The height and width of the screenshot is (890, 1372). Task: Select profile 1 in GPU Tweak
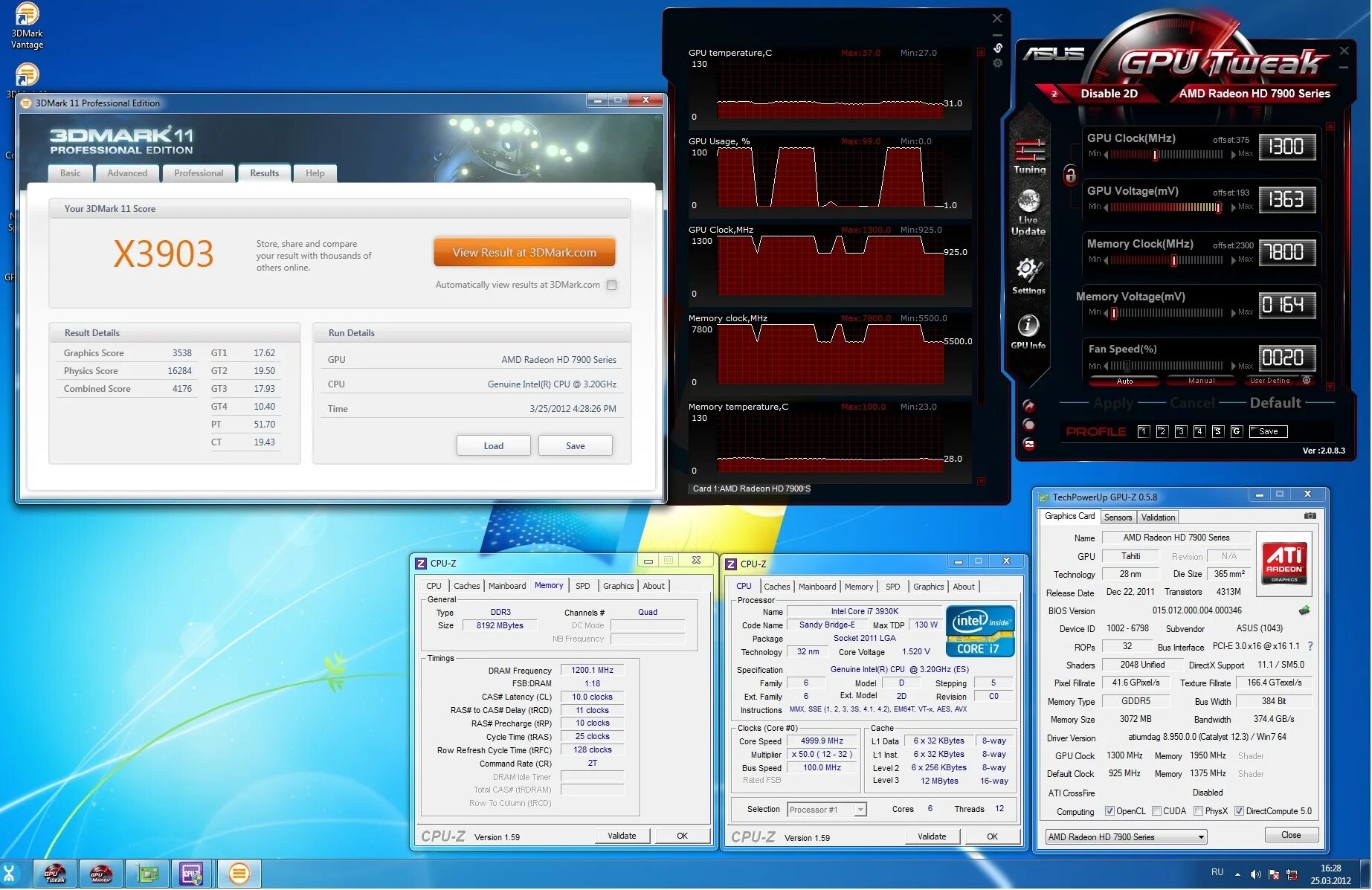[x=1144, y=431]
